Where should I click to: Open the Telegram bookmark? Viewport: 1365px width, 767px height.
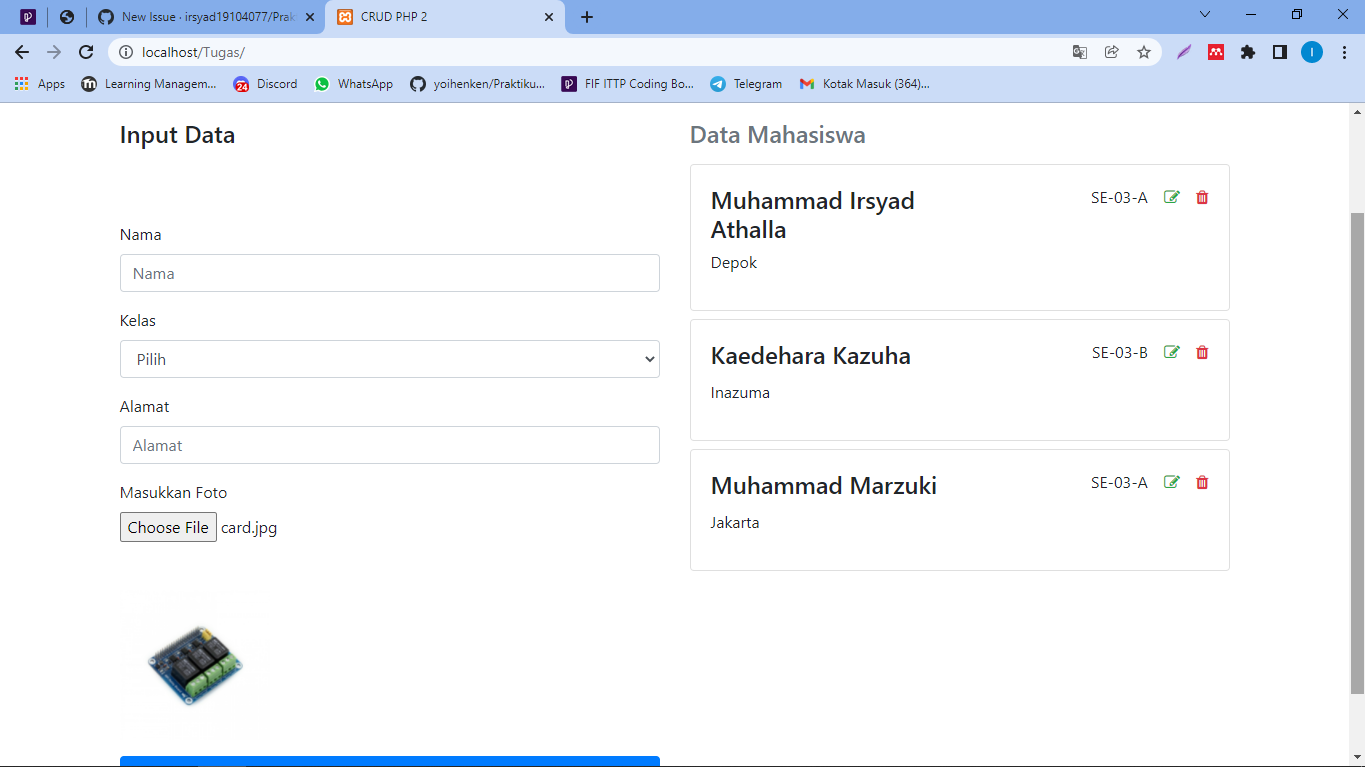(x=747, y=84)
